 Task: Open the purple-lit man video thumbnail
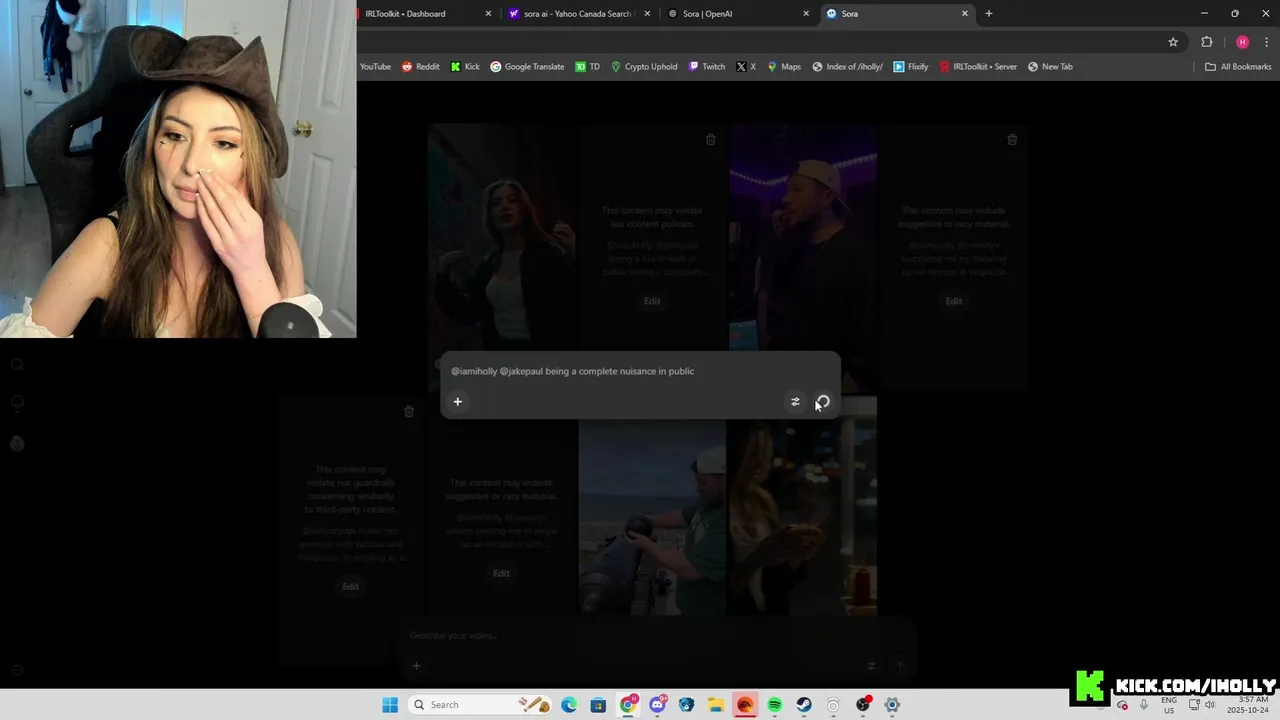pyautogui.click(x=803, y=237)
